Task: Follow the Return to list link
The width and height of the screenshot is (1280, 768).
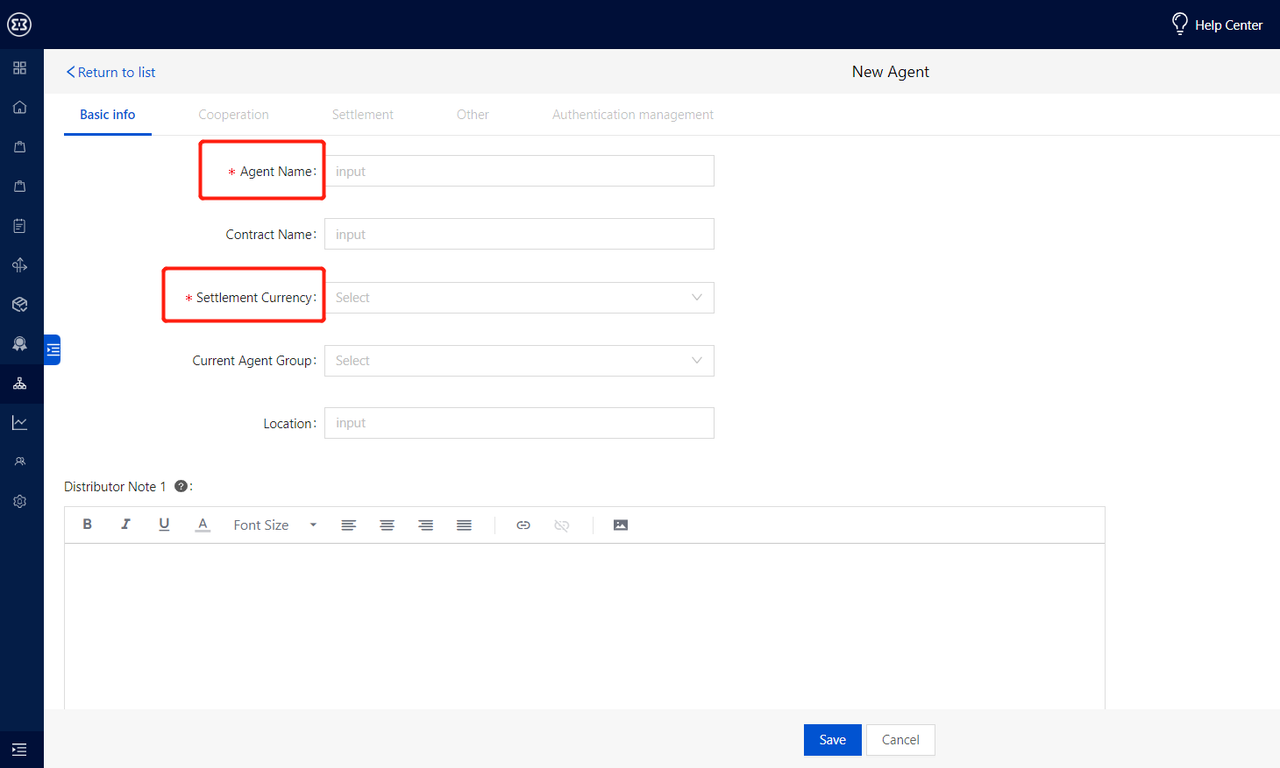Action: click(111, 72)
